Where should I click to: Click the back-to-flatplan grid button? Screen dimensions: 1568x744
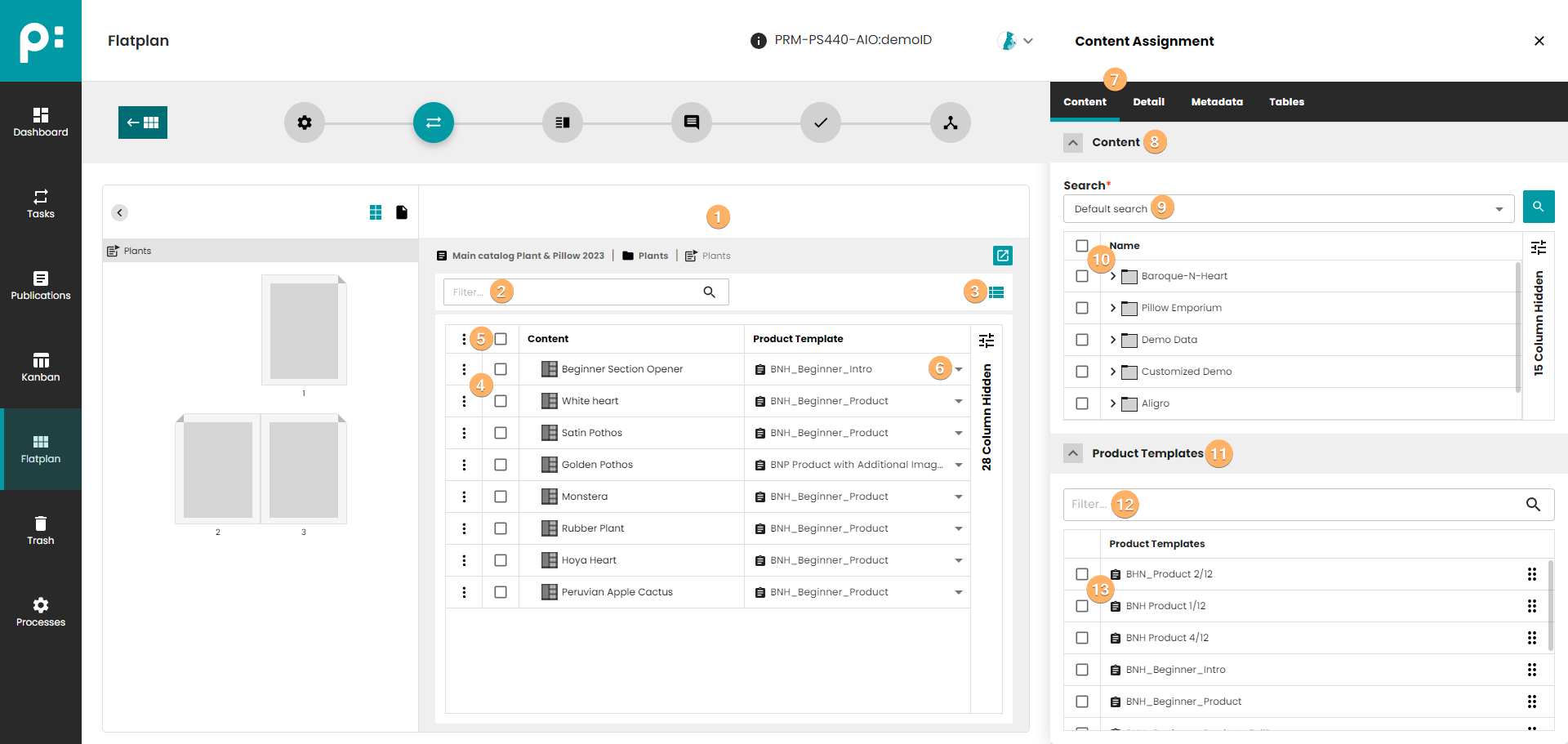tap(143, 123)
